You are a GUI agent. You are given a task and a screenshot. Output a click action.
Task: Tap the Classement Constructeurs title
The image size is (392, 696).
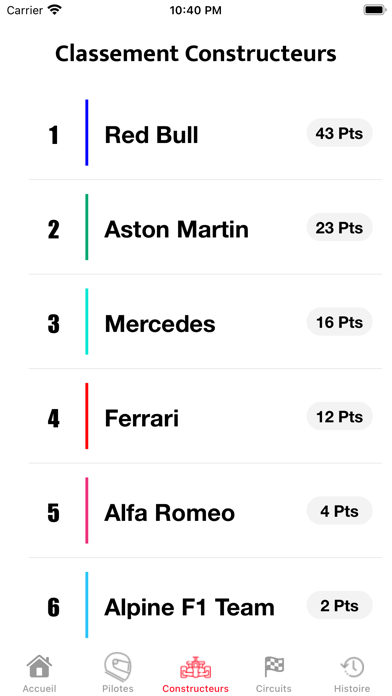196,54
